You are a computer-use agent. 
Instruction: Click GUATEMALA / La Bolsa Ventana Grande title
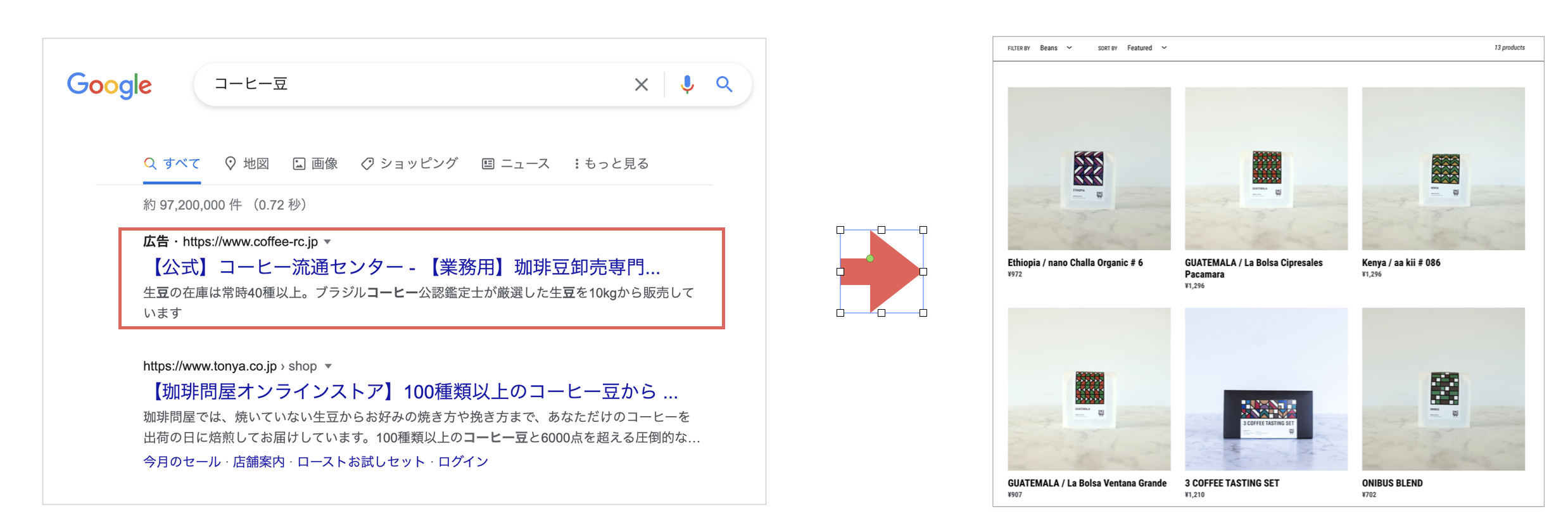point(1087,483)
